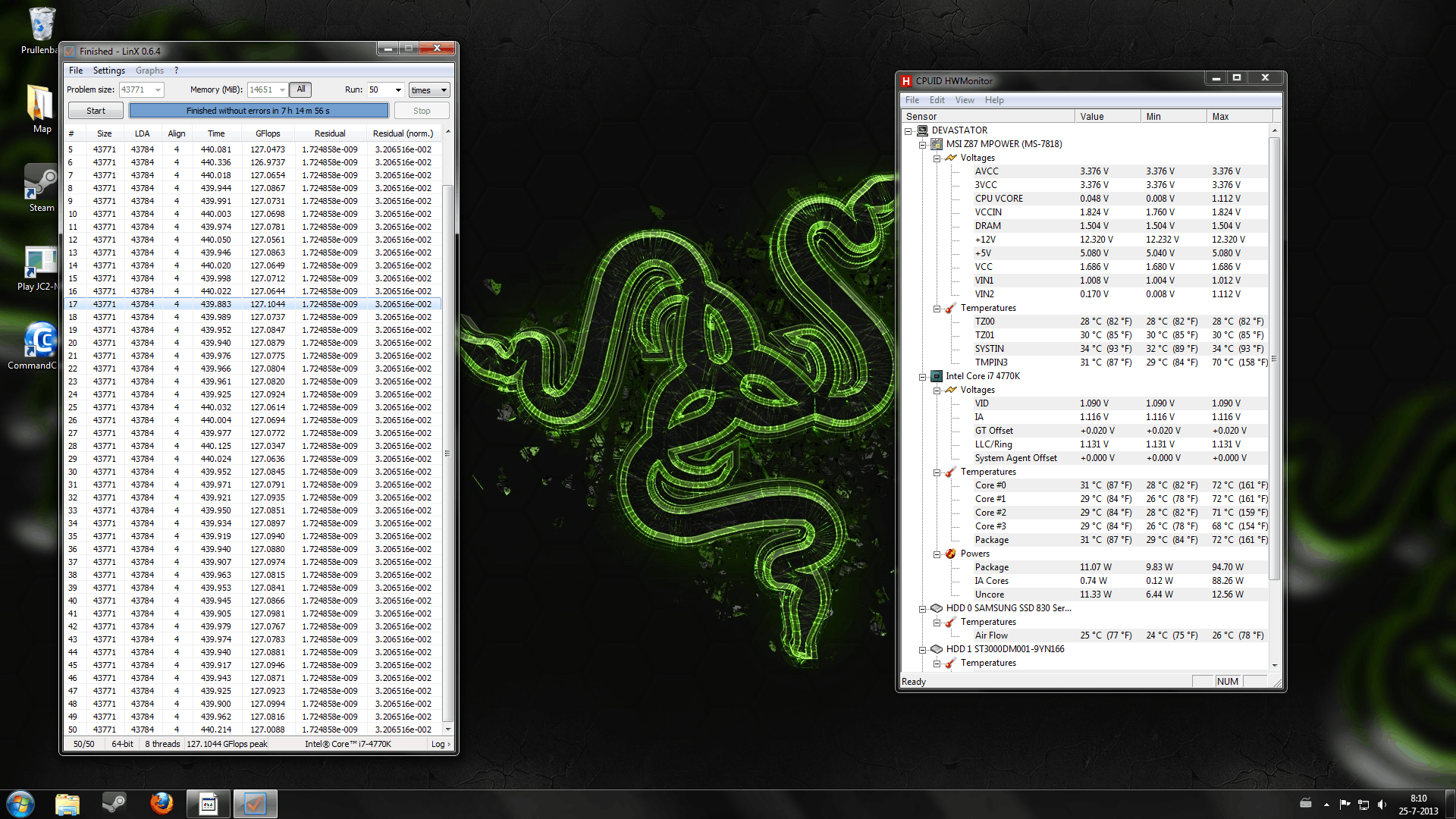Image resolution: width=1456 pixels, height=819 pixels.
Task: Open the volume speaker tray icon
Action: click(1382, 805)
